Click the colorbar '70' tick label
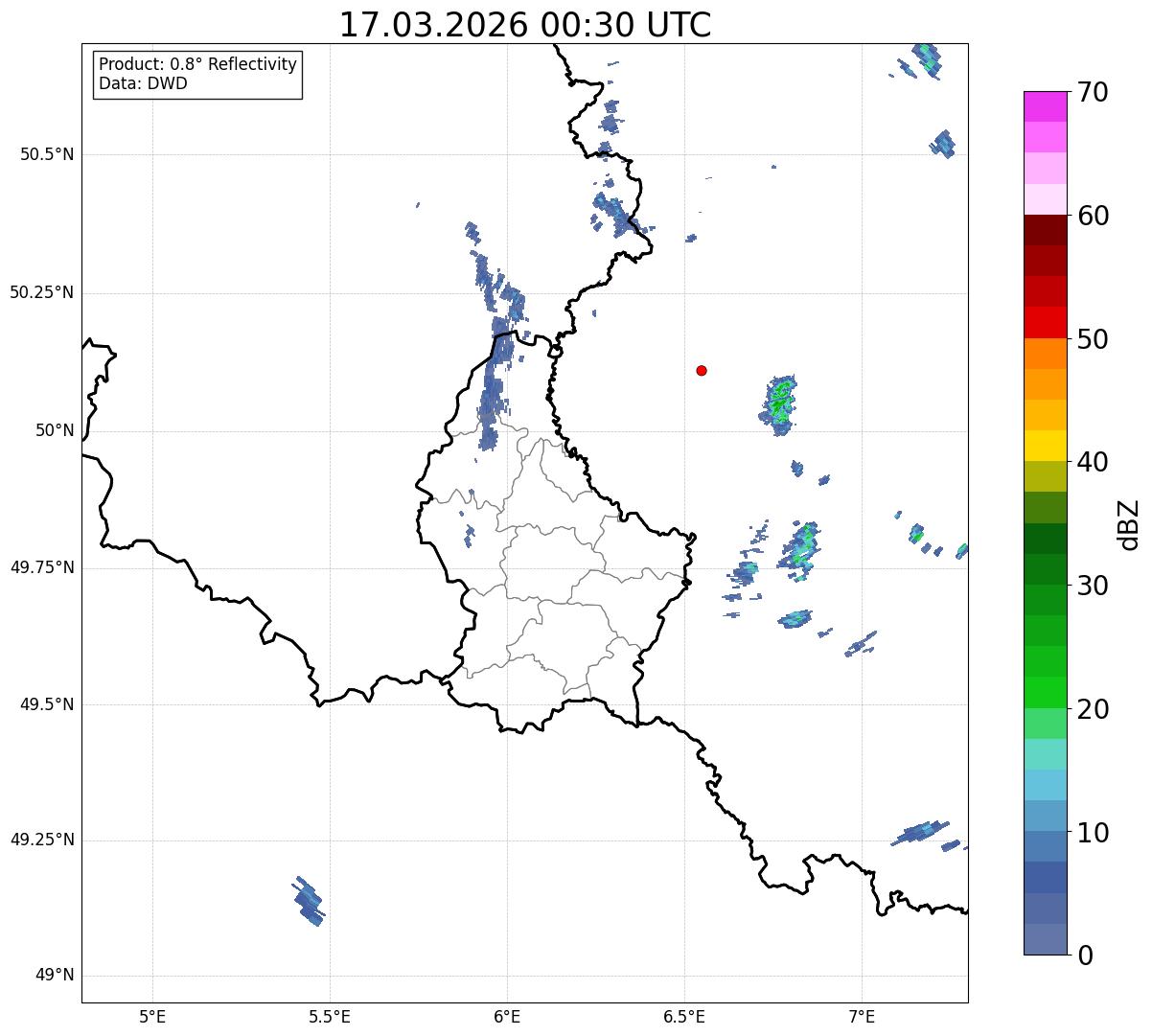This screenshot has height=1036, width=1152. (1093, 92)
